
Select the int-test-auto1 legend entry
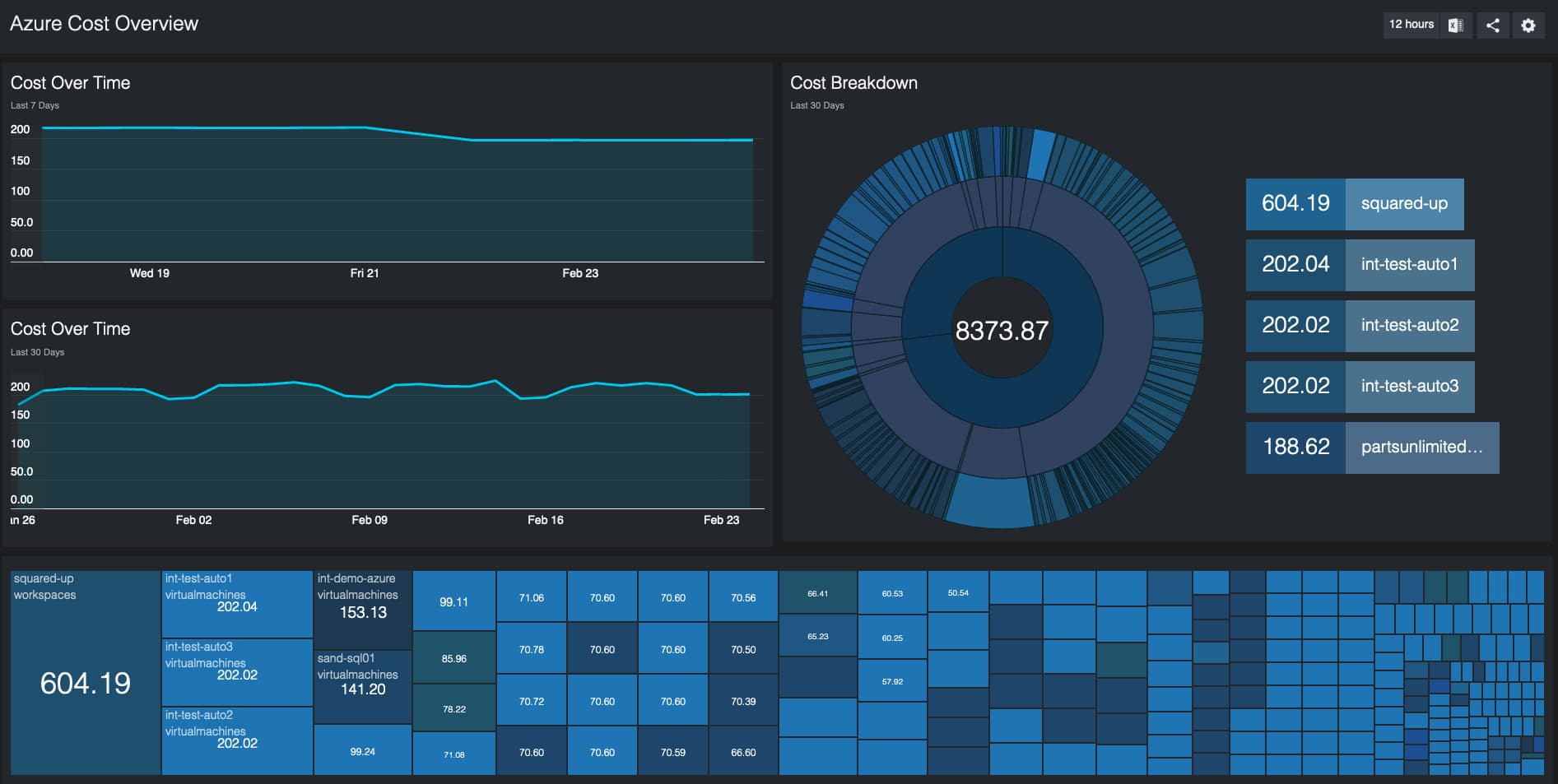pos(1360,265)
